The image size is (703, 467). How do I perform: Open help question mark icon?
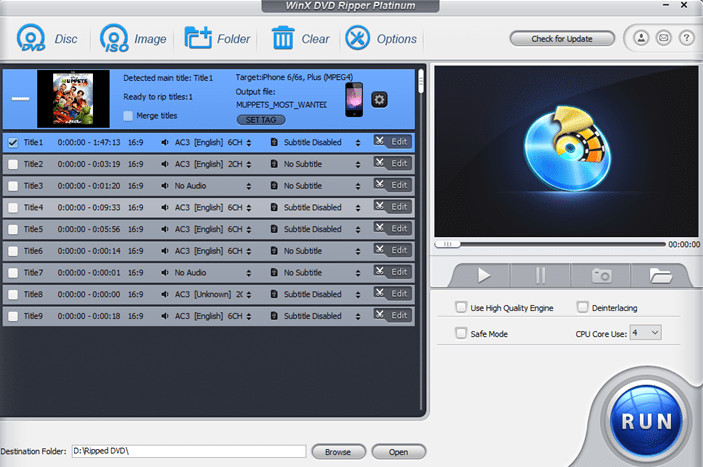[x=686, y=38]
